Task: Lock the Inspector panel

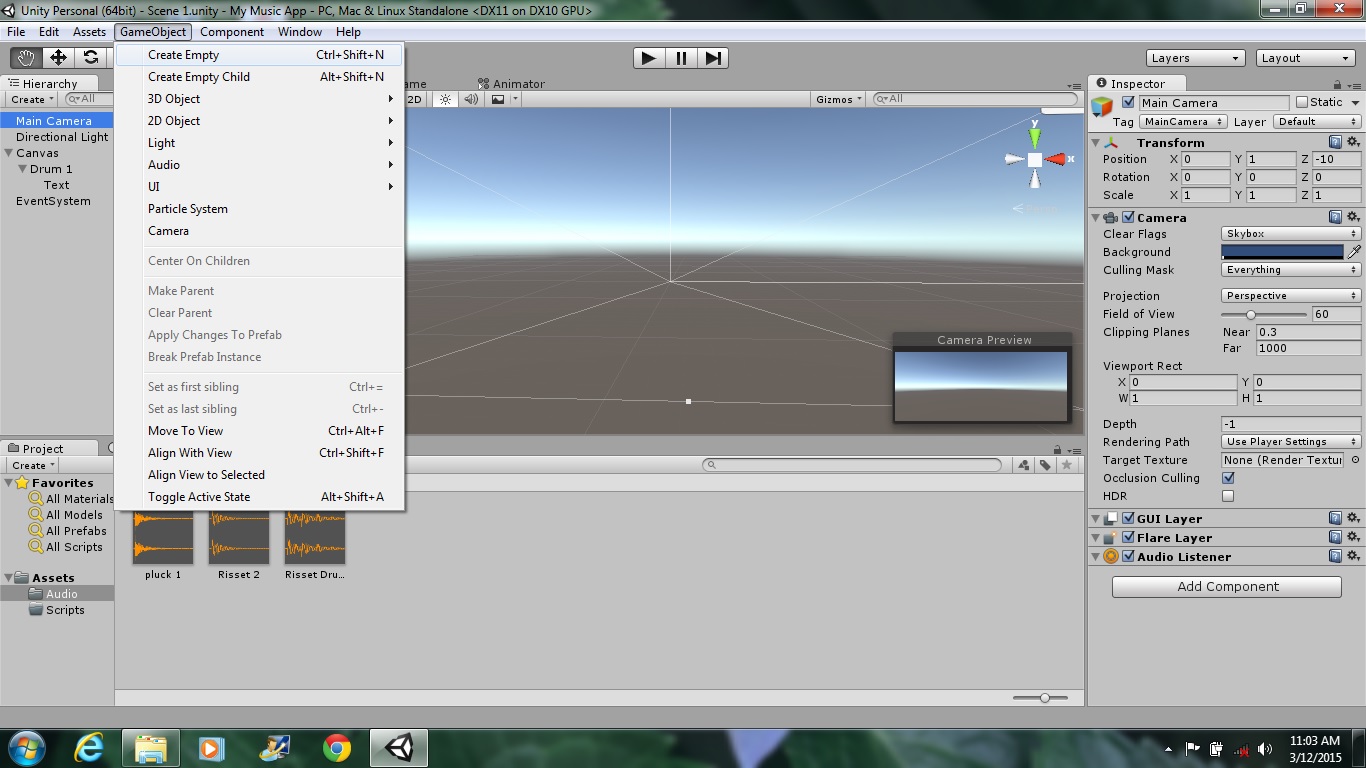Action: point(1339,84)
